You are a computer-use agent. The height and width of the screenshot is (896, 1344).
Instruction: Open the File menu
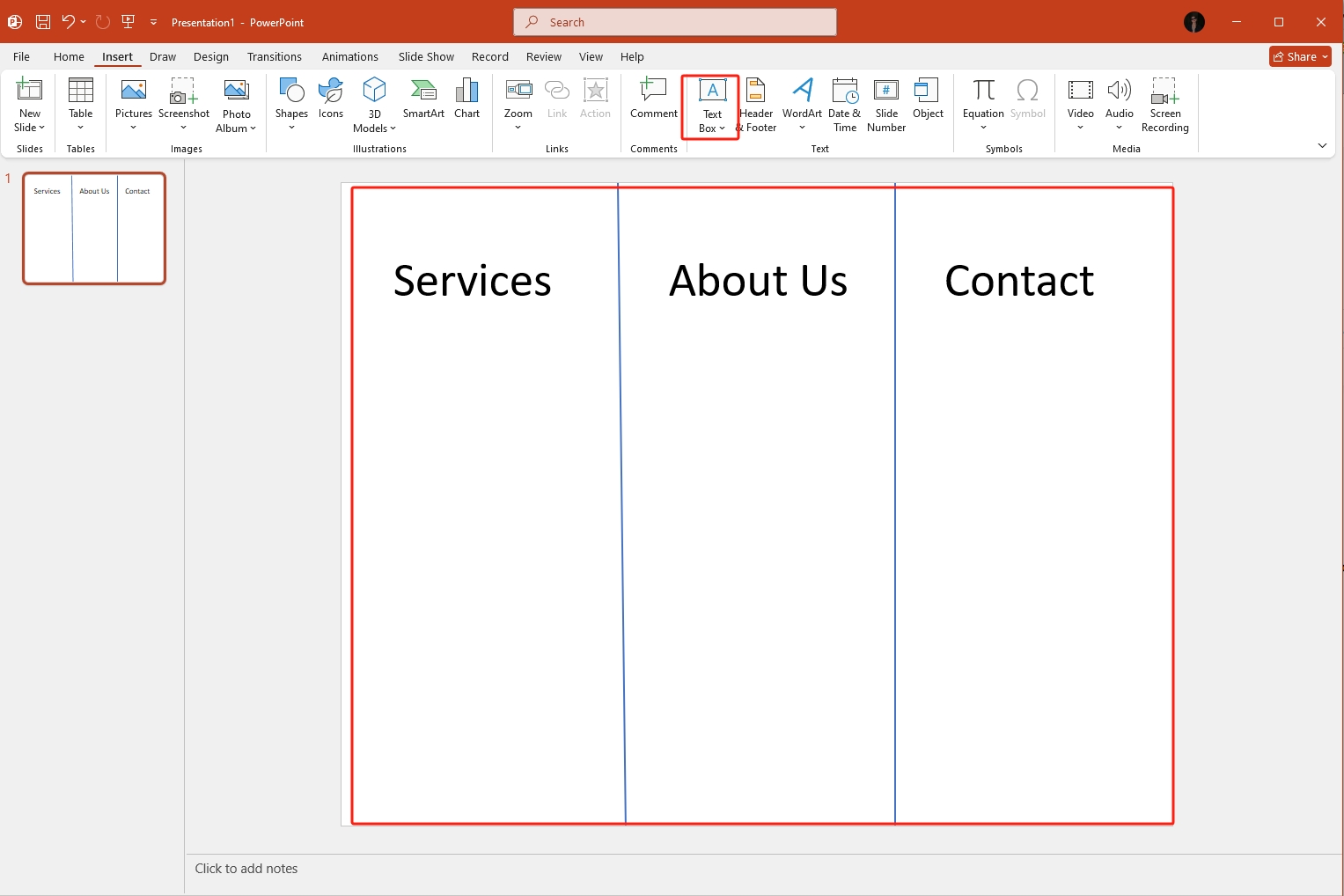coord(22,56)
